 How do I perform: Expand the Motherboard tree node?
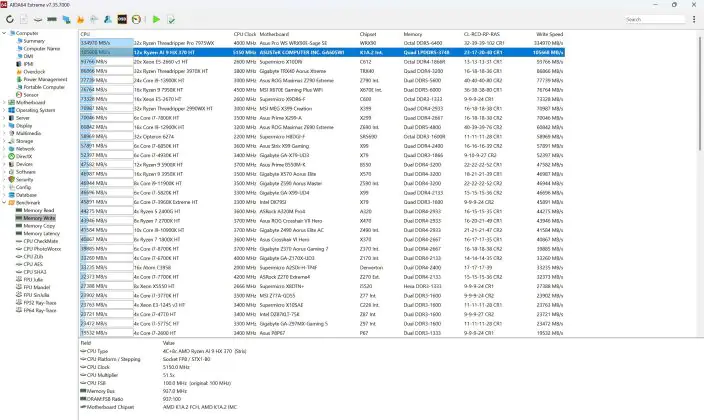[x=4, y=102]
